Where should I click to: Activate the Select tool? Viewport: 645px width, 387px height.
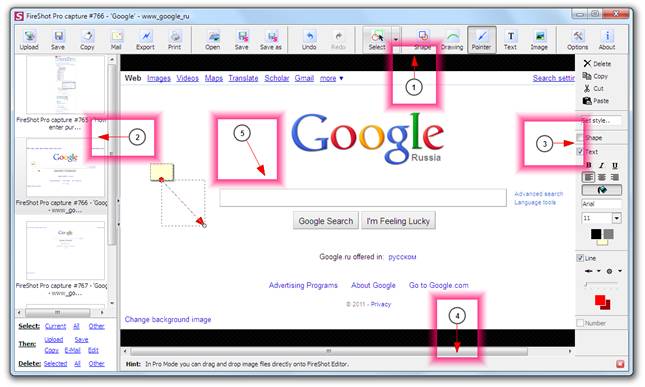click(x=377, y=40)
